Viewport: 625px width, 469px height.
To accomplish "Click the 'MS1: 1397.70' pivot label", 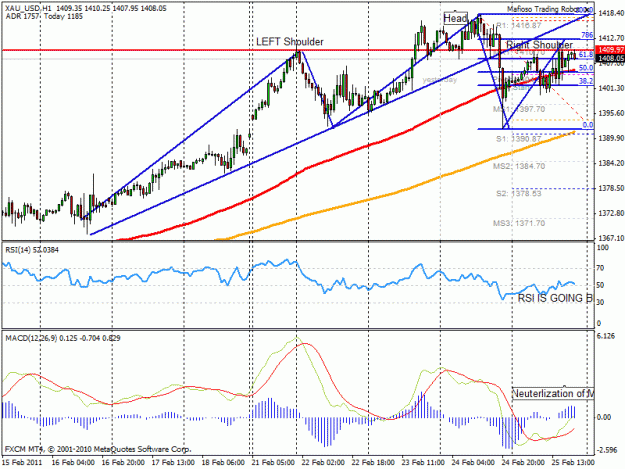I will (519, 109).
